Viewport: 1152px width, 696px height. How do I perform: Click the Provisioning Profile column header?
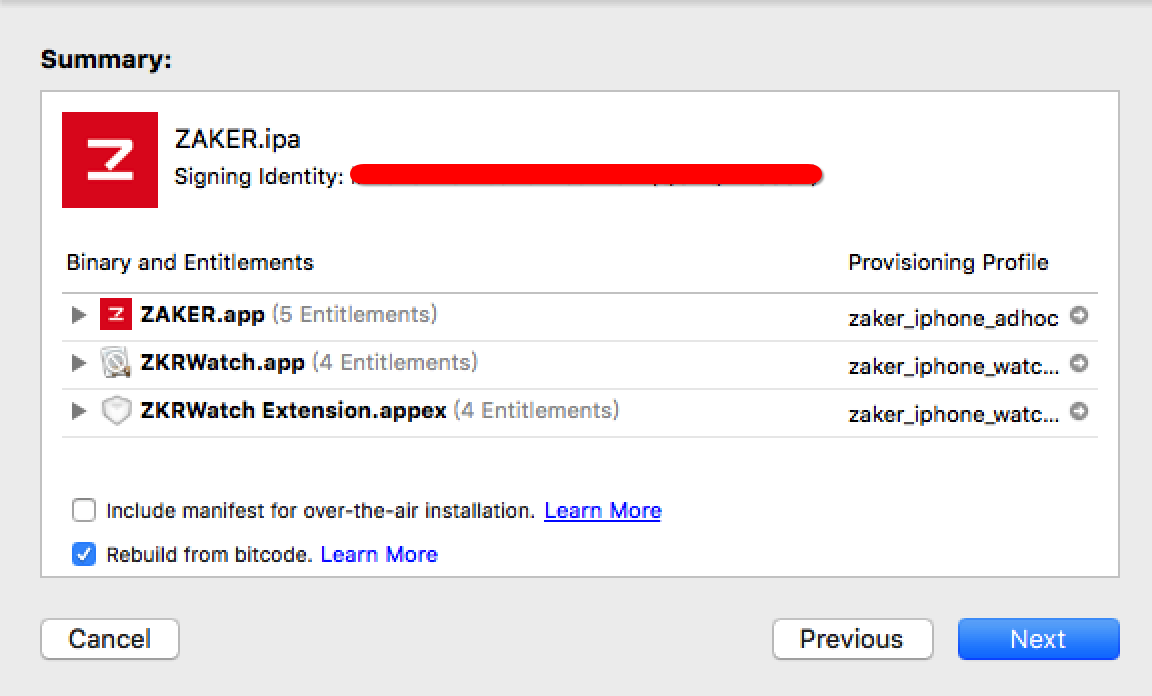(x=948, y=262)
